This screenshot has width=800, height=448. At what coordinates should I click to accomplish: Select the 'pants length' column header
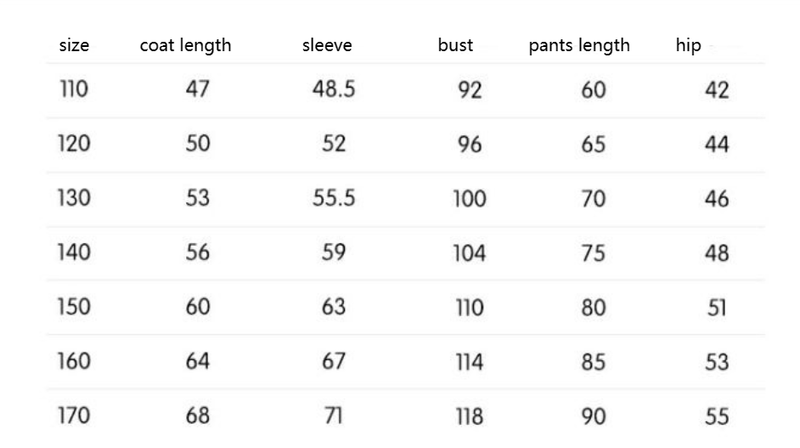coord(579,45)
